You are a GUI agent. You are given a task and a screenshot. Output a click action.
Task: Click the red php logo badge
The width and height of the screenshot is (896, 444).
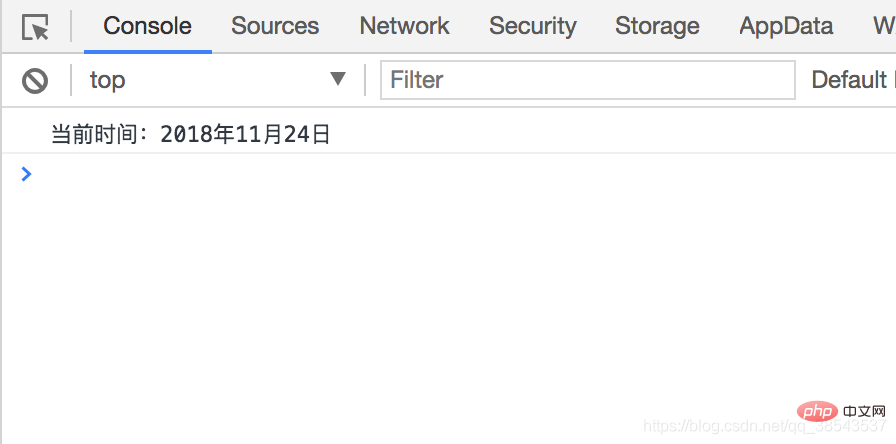point(817,410)
